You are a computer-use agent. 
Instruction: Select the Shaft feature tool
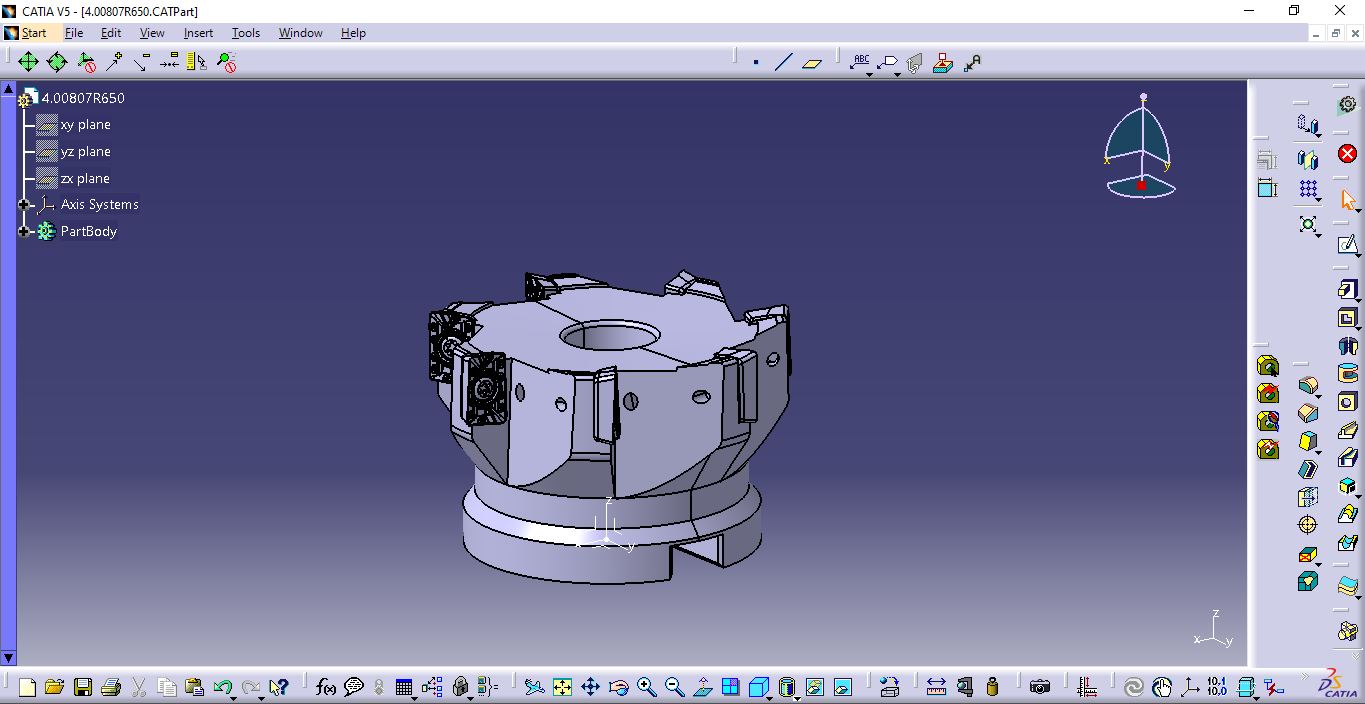[1348, 347]
